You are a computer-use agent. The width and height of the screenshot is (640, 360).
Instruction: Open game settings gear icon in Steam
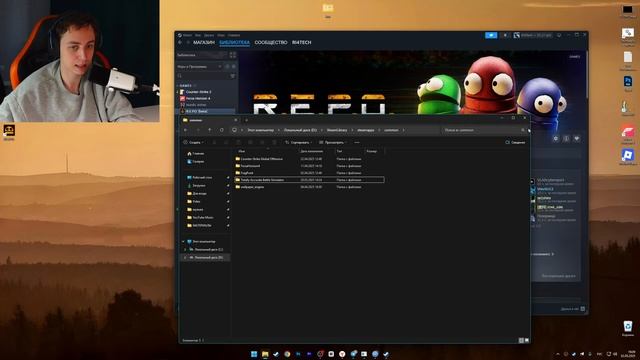(x=556, y=139)
